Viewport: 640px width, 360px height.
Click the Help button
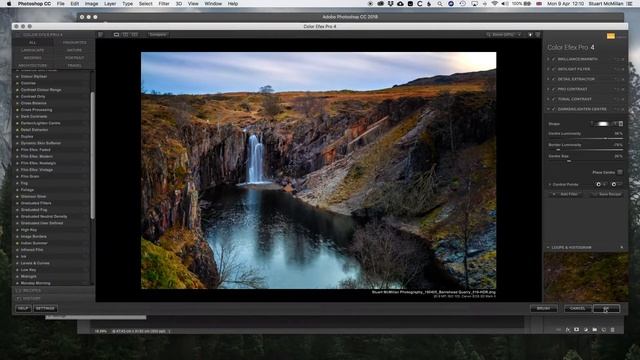[23, 309]
